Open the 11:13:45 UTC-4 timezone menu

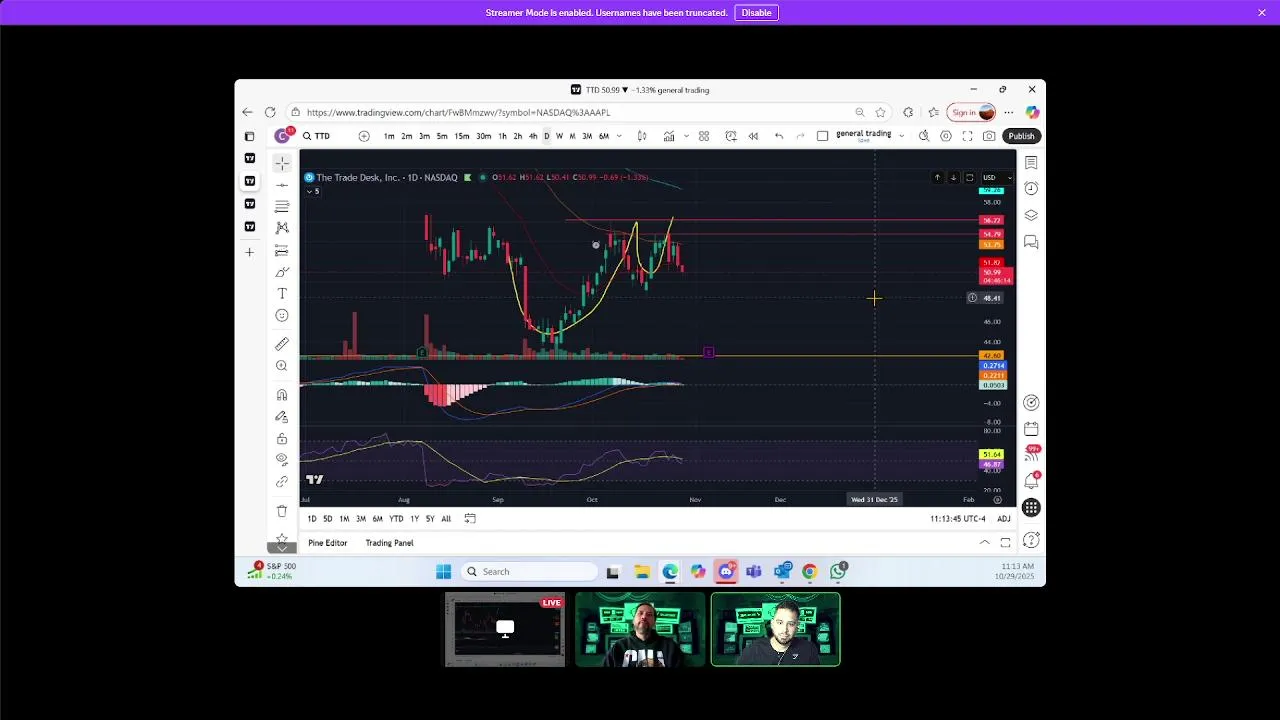click(958, 519)
